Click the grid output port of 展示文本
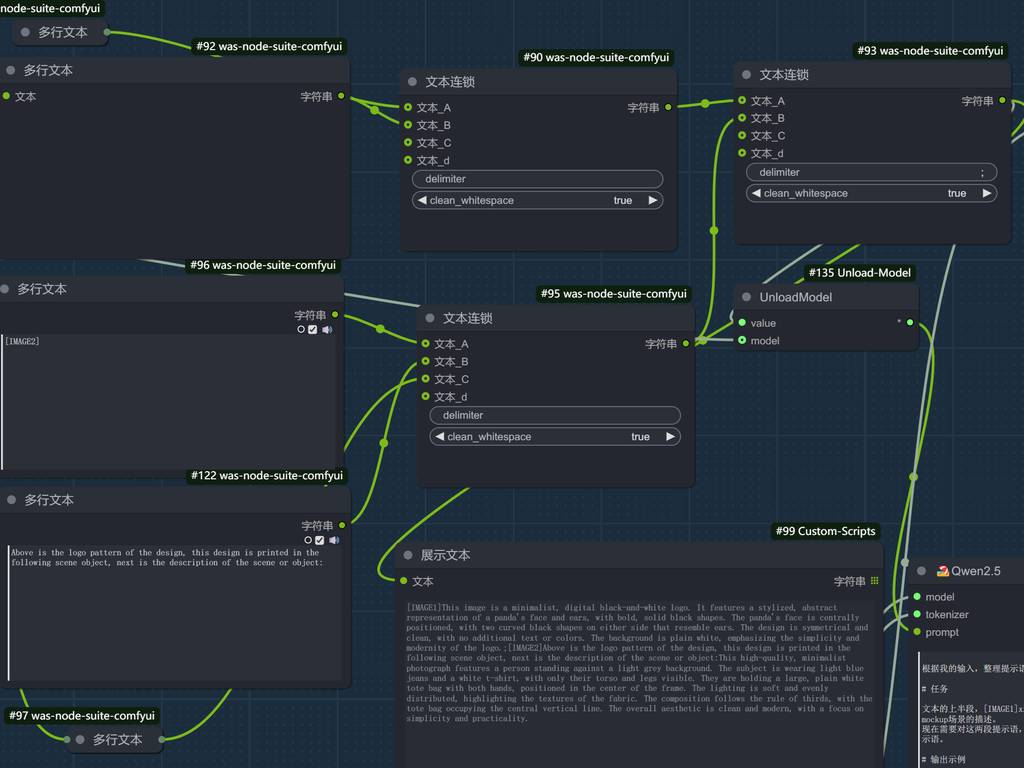The width and height of the screenshot is (1024, 768). (x=875, y=581)
